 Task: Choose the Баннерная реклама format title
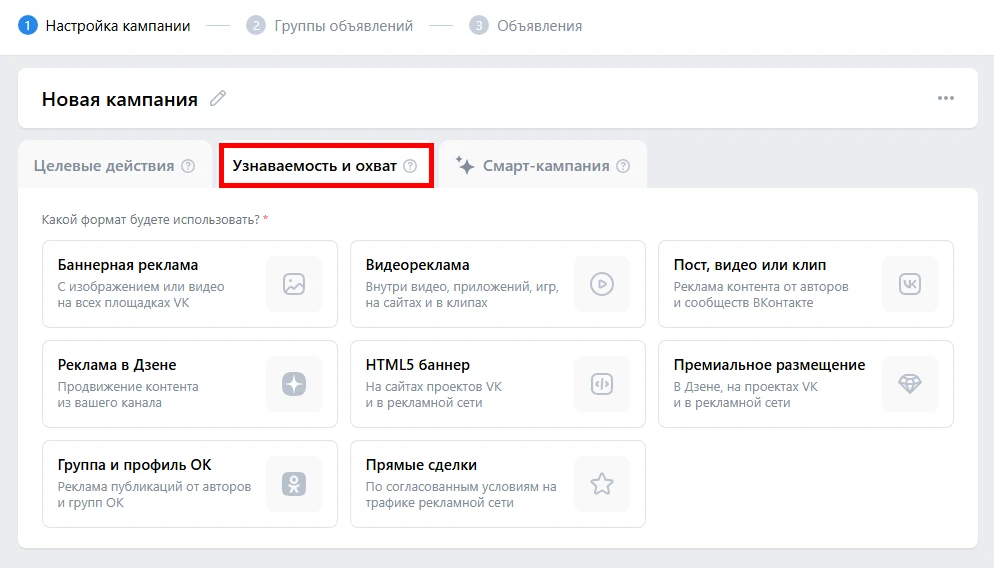128,265
